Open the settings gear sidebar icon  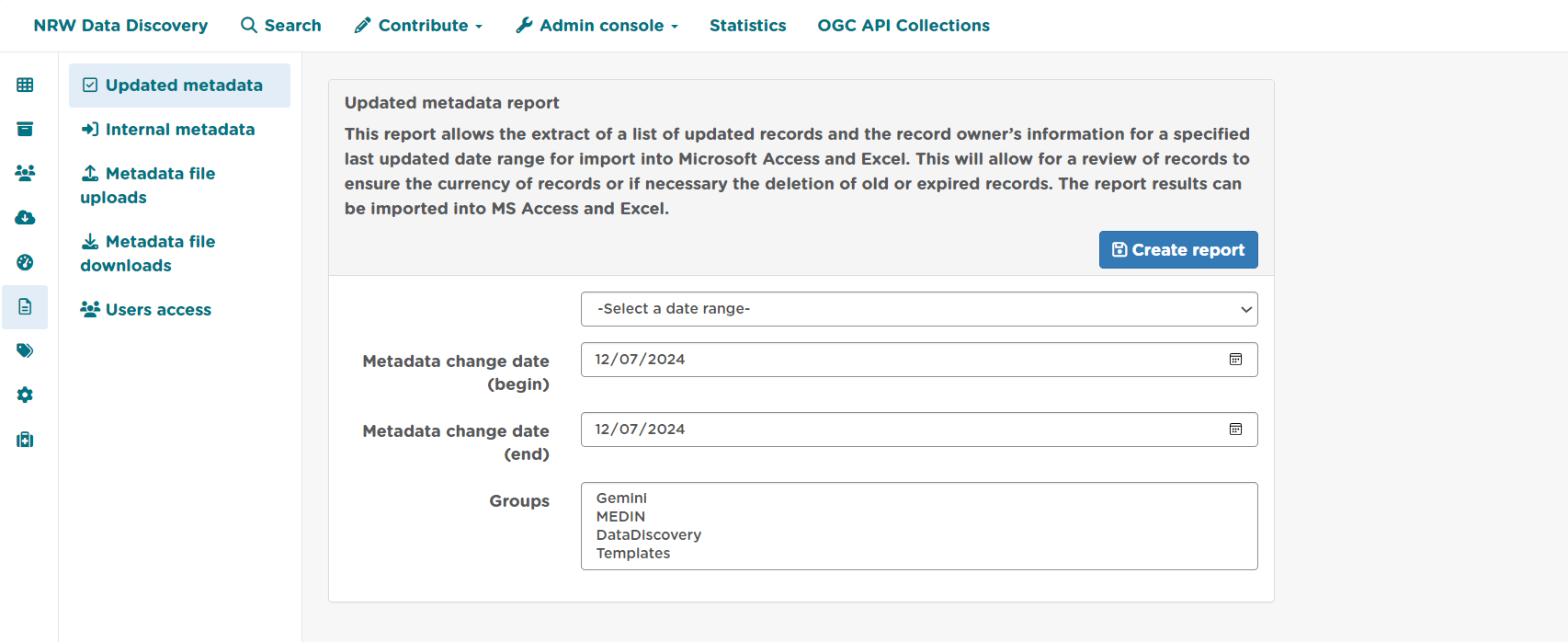[x=25, y=395]
